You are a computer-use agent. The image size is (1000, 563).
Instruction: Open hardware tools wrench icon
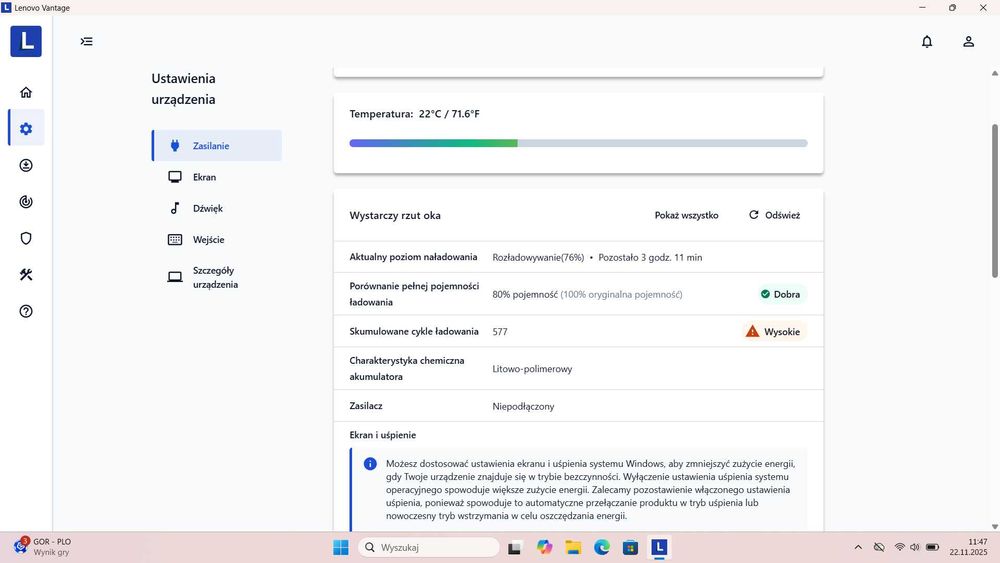point(26,275)
